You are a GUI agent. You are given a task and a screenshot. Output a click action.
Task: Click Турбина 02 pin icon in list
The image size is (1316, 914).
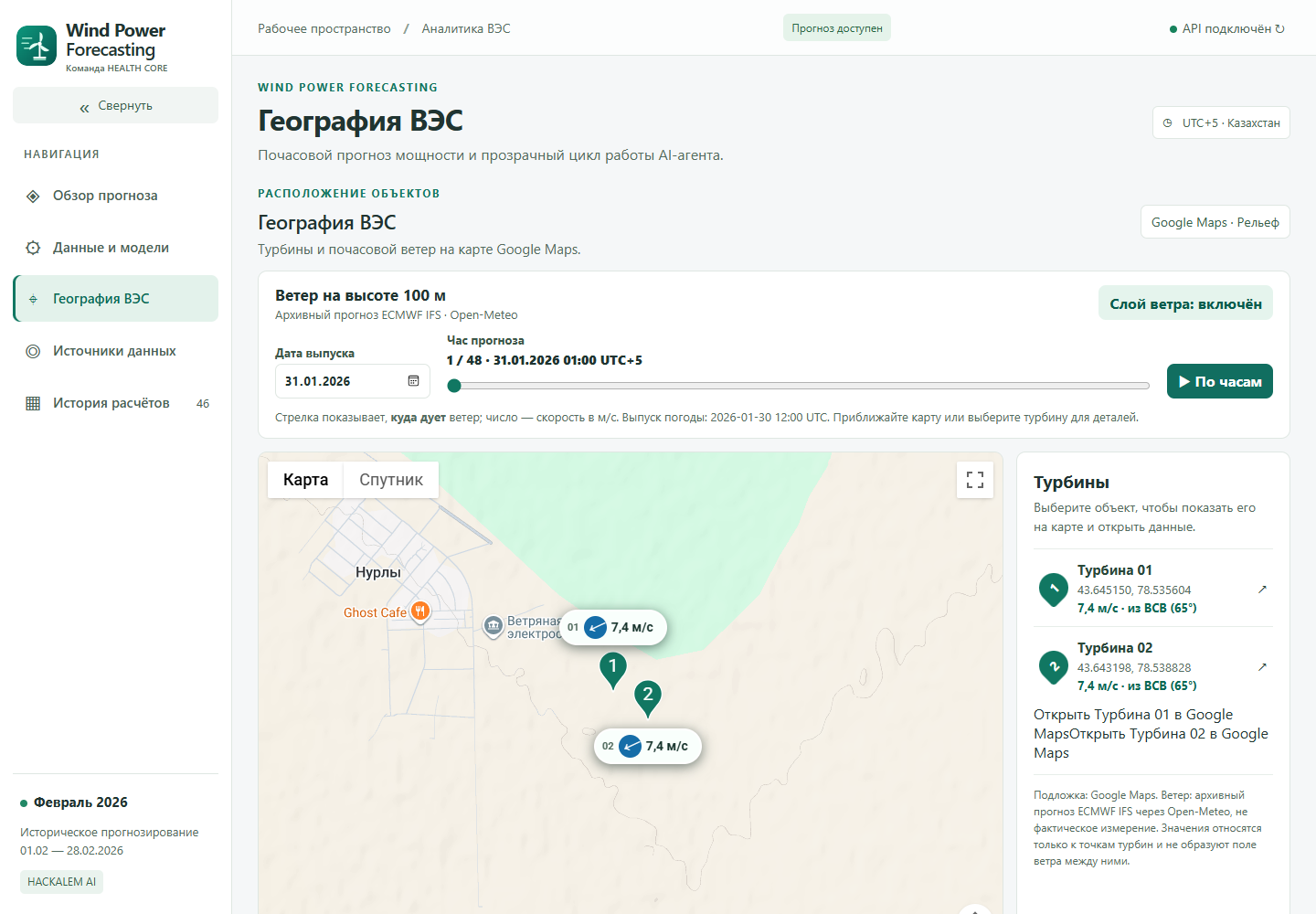[1054, 667]
